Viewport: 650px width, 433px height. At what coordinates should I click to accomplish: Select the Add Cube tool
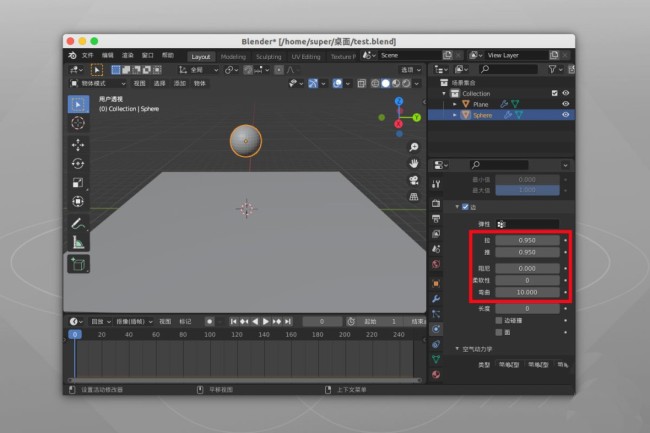point(78,264)
